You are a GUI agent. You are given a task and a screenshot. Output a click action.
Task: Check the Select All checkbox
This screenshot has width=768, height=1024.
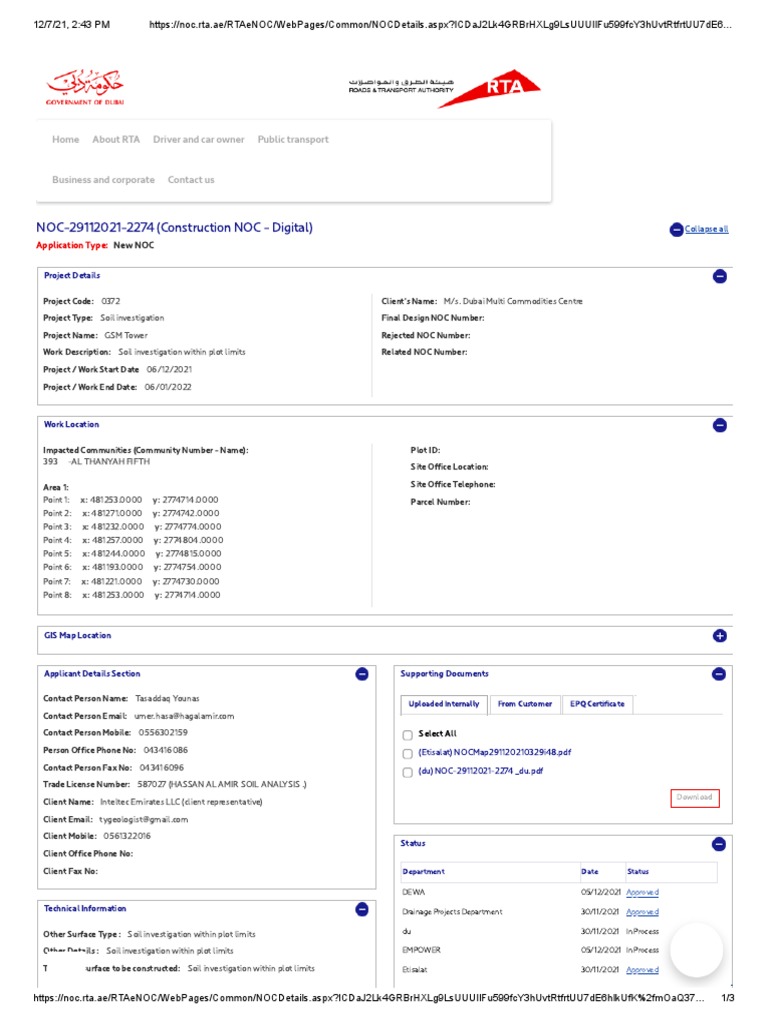click(407, 734)
